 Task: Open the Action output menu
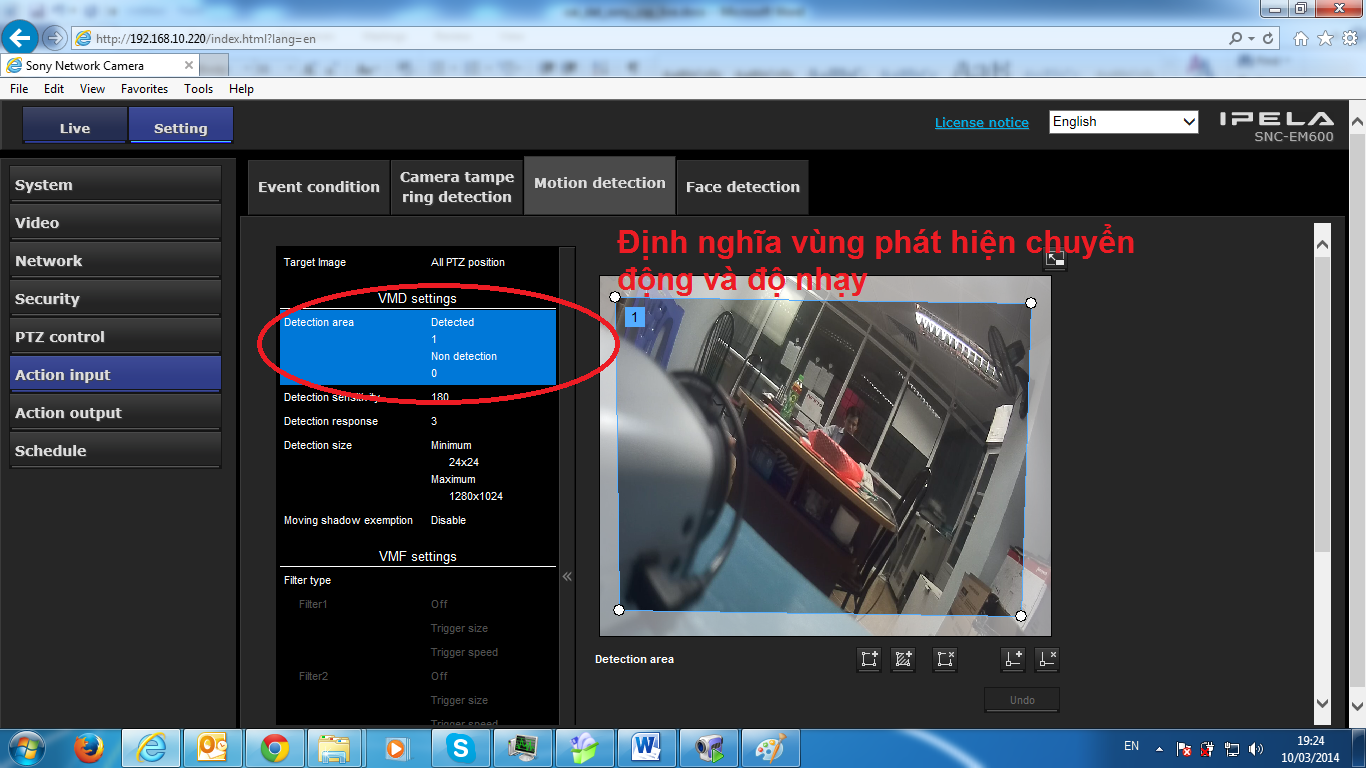(115, 413)
